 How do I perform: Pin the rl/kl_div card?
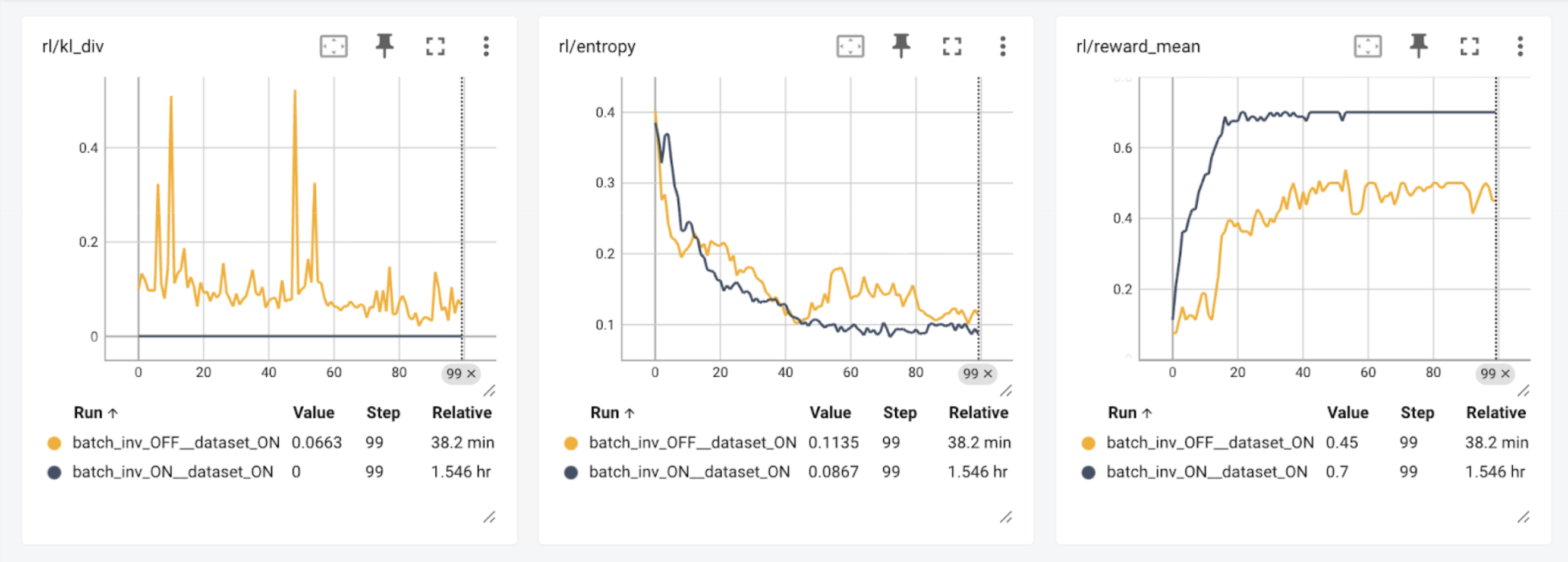(384, 46)
